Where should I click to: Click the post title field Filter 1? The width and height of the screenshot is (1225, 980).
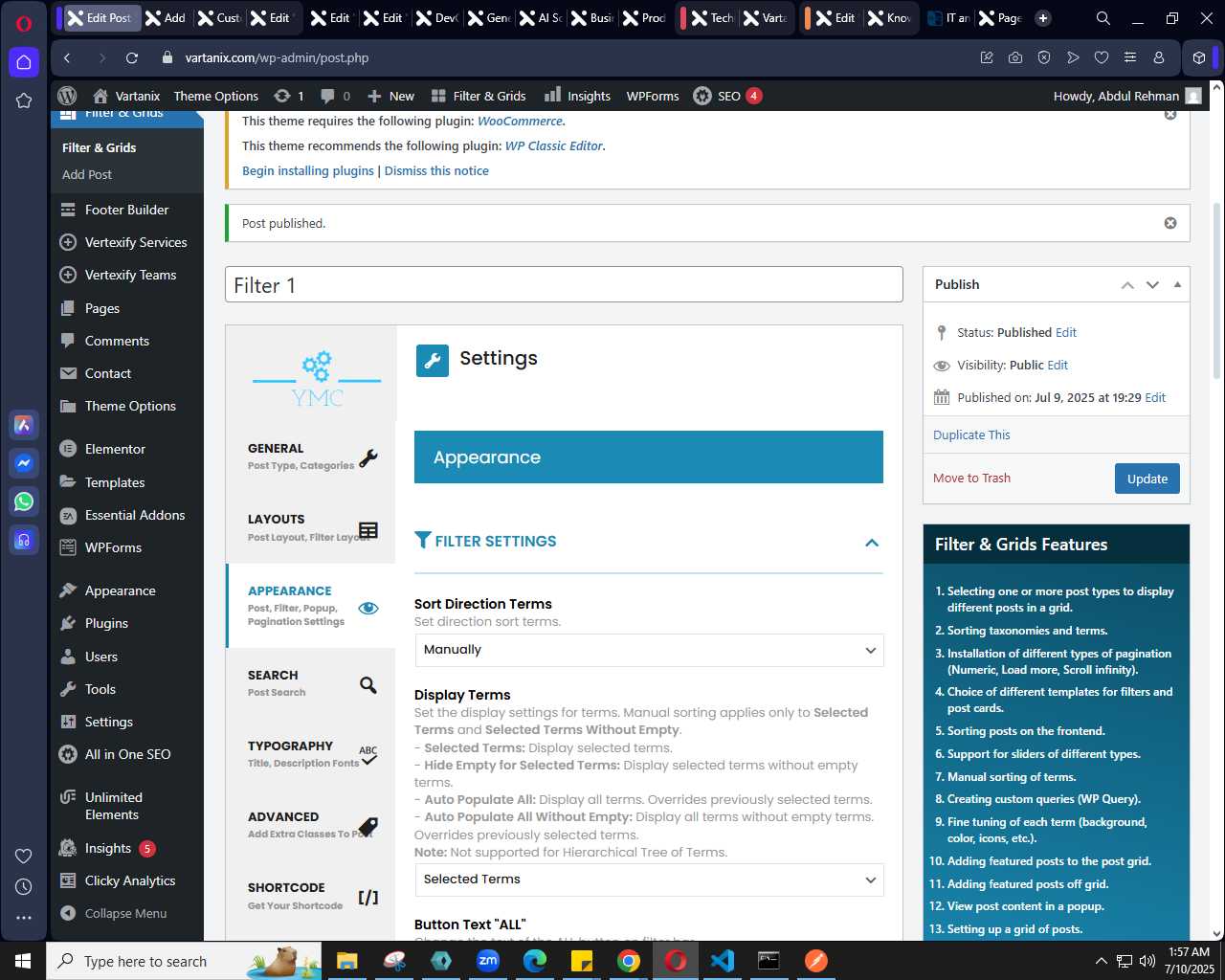(564, 285)
